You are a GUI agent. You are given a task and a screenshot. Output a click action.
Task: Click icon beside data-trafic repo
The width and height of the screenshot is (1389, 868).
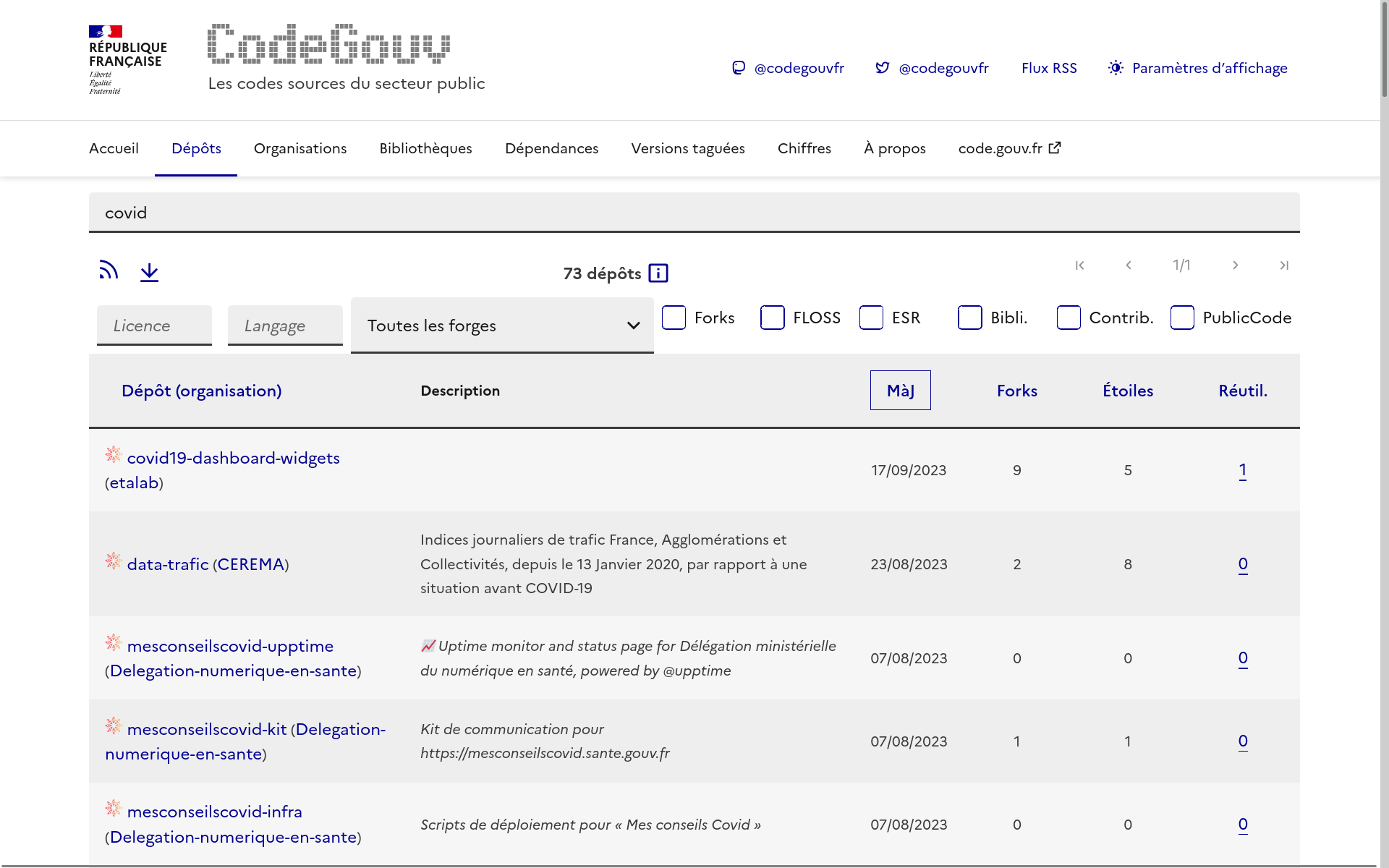pos(114,561)
